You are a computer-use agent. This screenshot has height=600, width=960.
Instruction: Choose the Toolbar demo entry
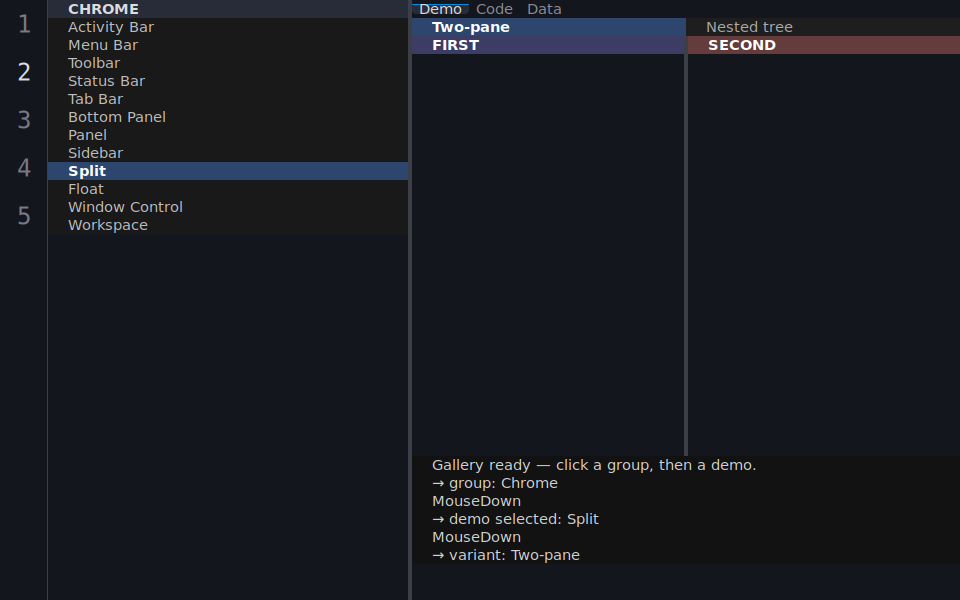pos(228,63)
